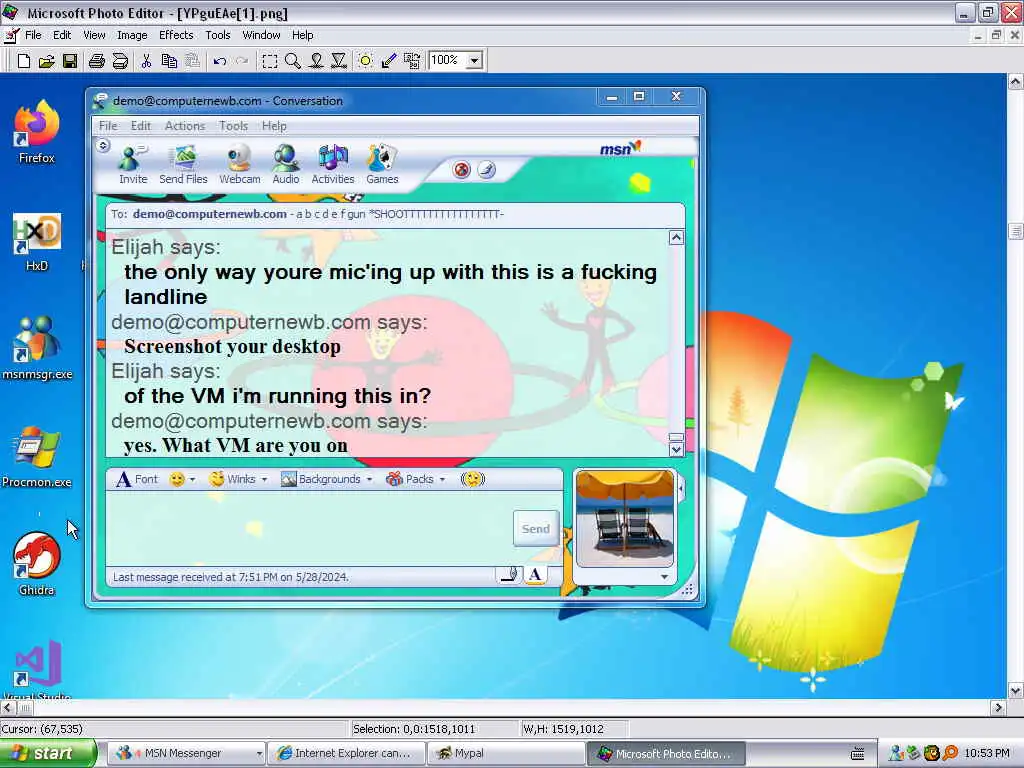Click the red block contact icon

coord(462,170)
